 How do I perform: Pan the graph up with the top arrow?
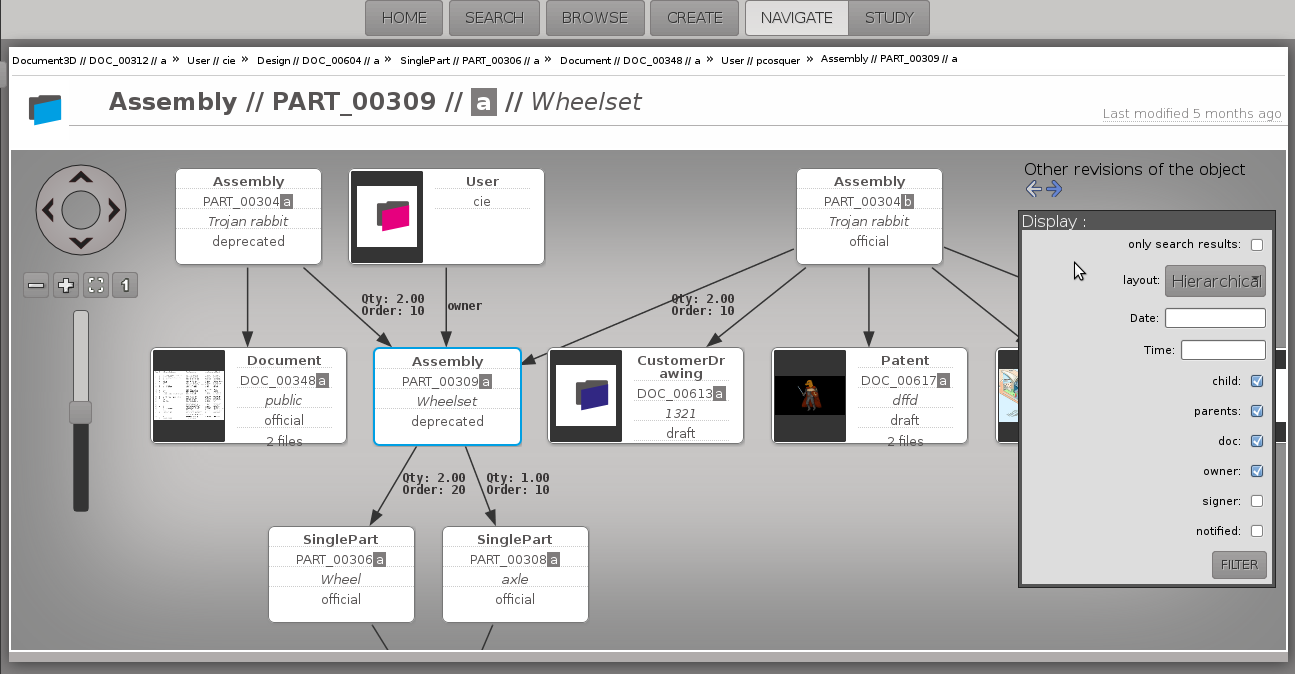click(x=81, y=178)
